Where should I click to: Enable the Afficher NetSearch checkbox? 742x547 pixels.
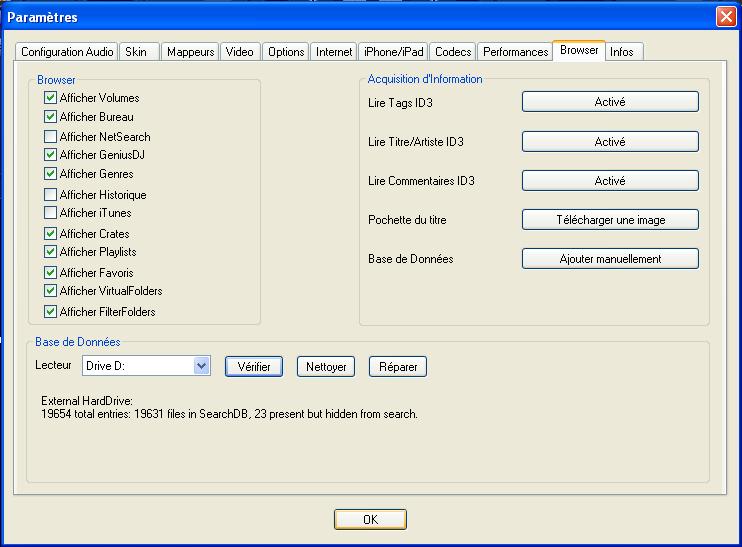[x=50, y=136]
